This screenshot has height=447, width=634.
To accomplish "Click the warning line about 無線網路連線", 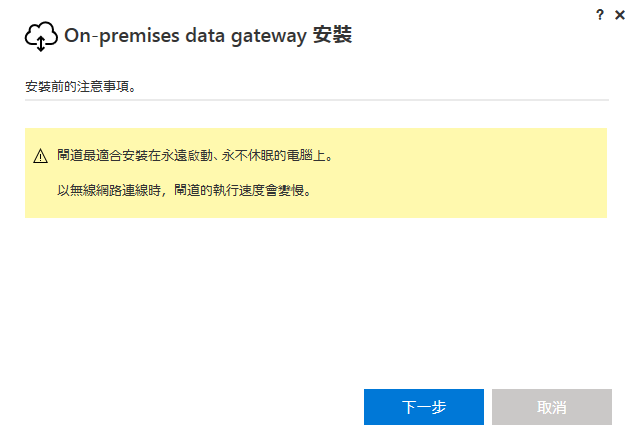I will pyautogui.click(x=184, y=187).
